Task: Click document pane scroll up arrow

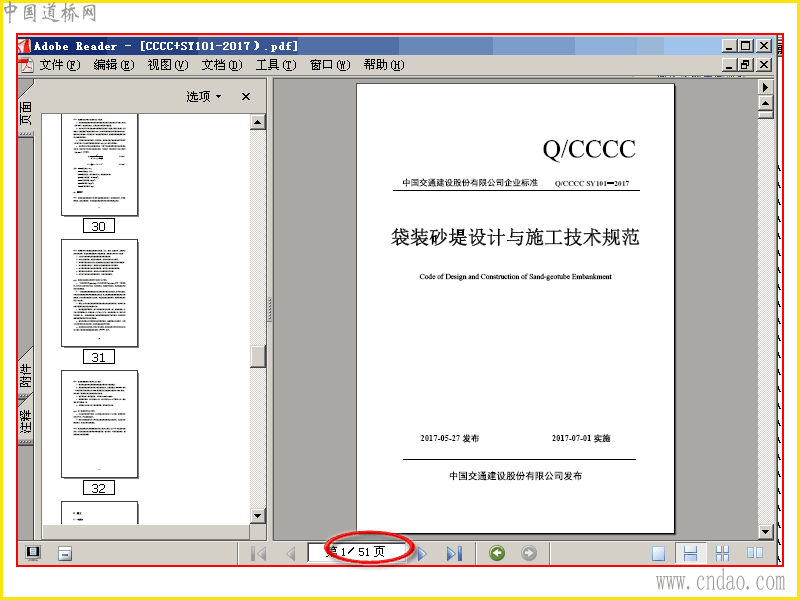Action: click(x=765, y=103)
